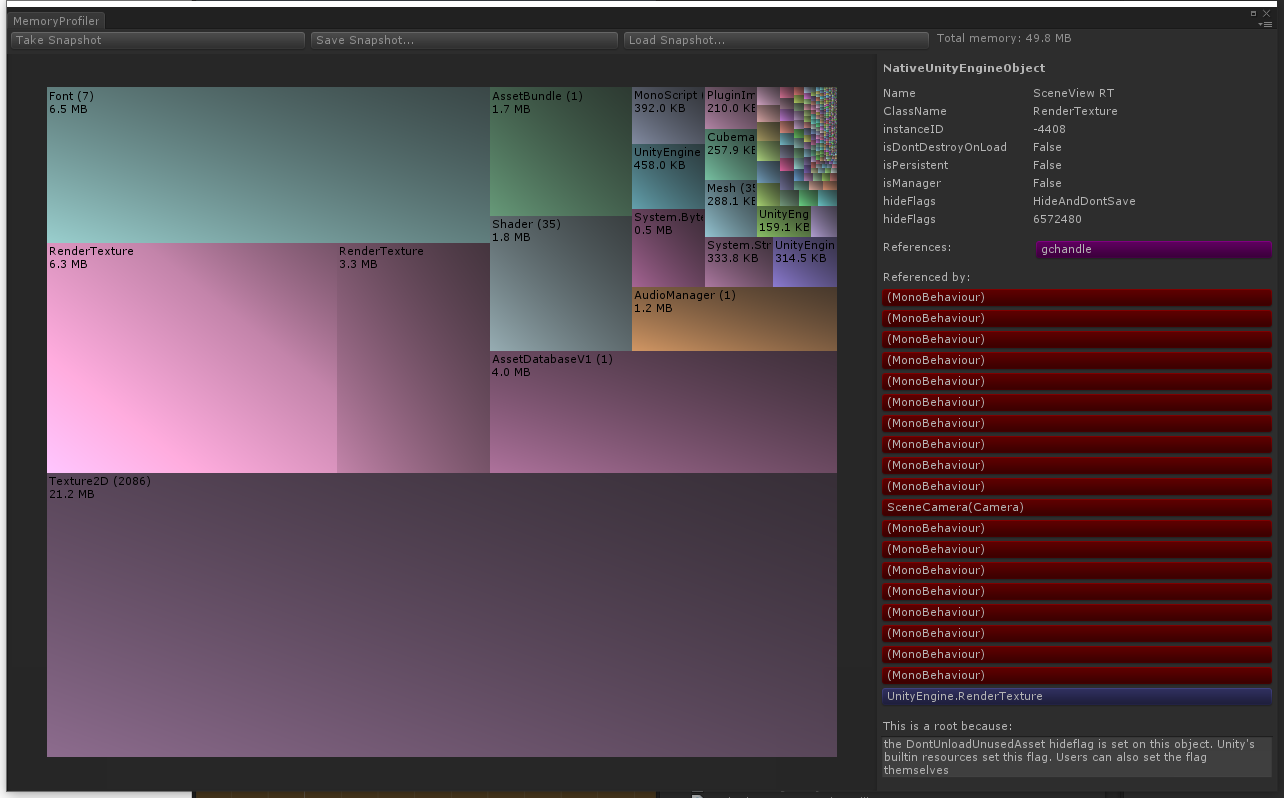This screenshot has height=798, width=1284.
Task: Maximize the MemoryProfiler panel
Action: click(x=1254, y=13)
